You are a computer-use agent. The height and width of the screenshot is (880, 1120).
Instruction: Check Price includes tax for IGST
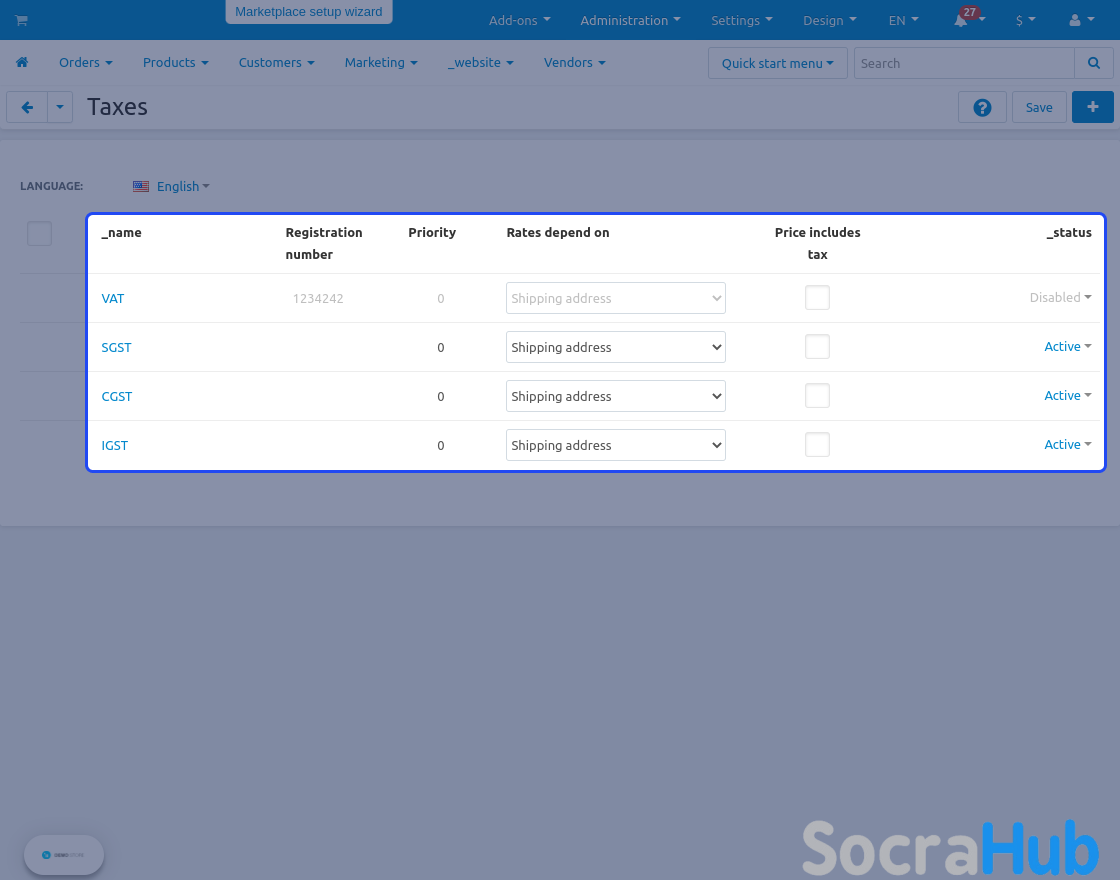click(x=817, y=445)
